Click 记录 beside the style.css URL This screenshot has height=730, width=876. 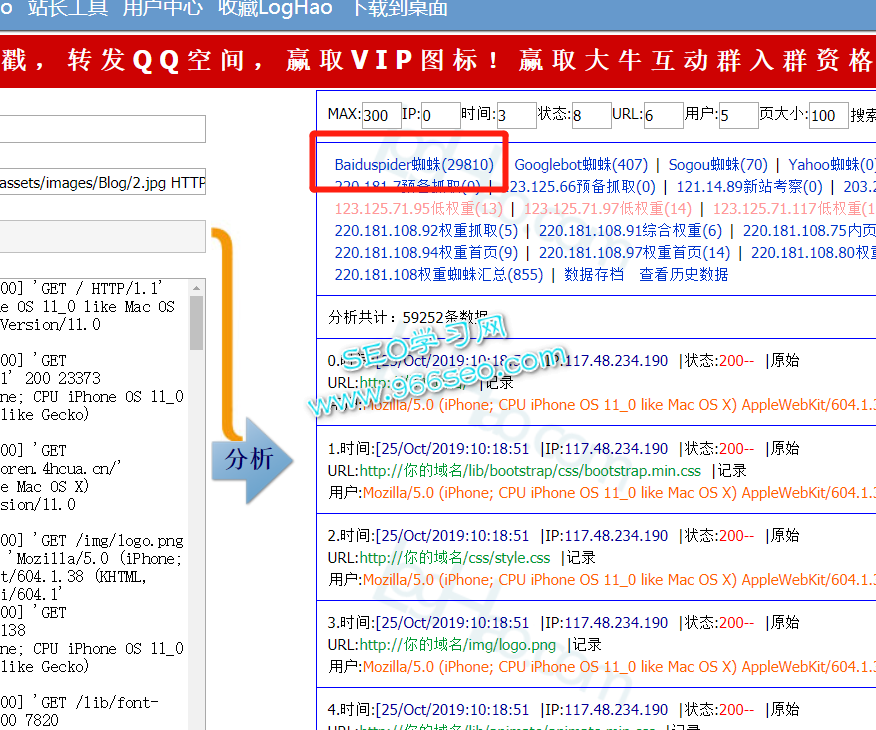[x=581, y=557]
